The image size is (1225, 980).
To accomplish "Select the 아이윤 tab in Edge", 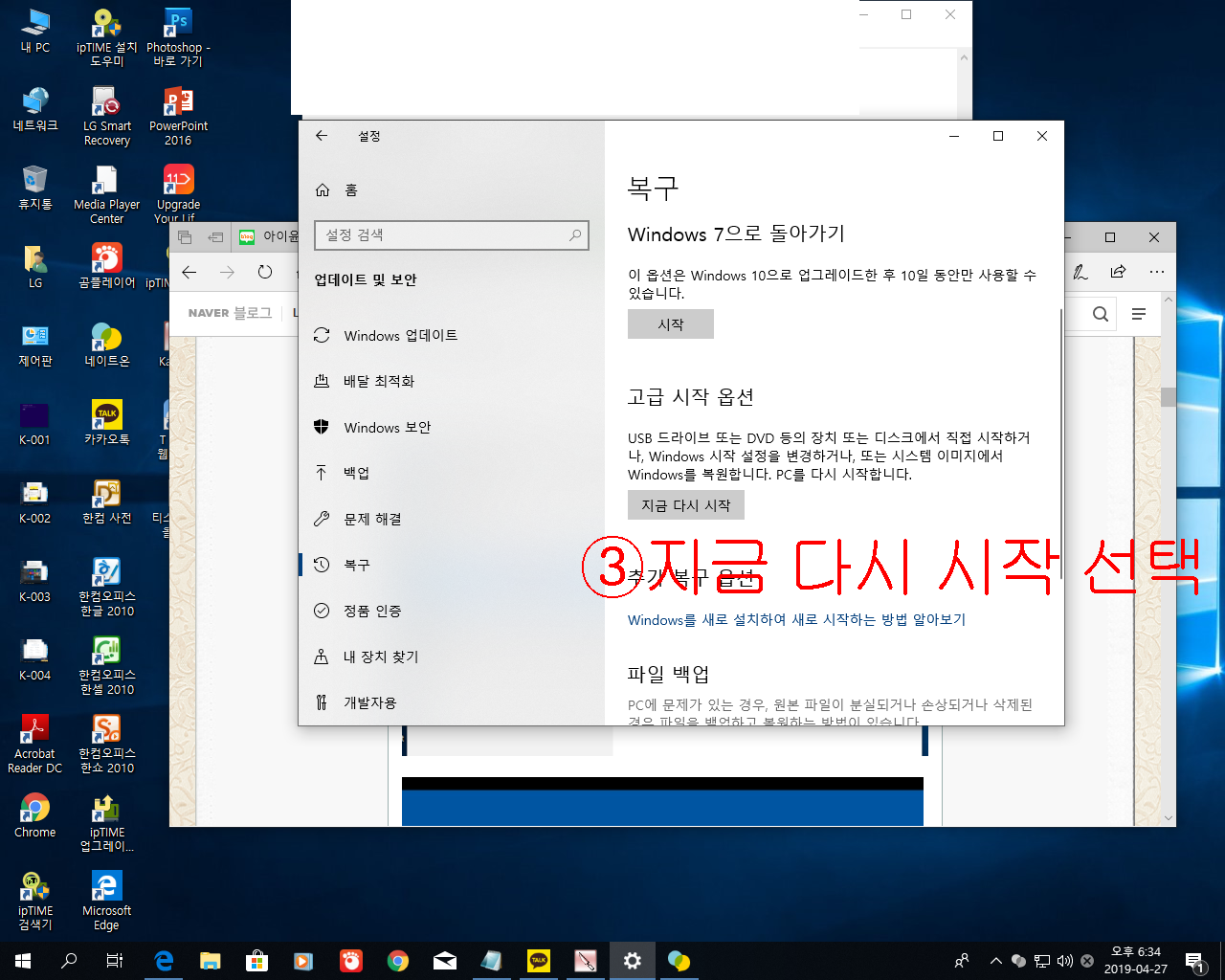I will [x=267, y=236].
